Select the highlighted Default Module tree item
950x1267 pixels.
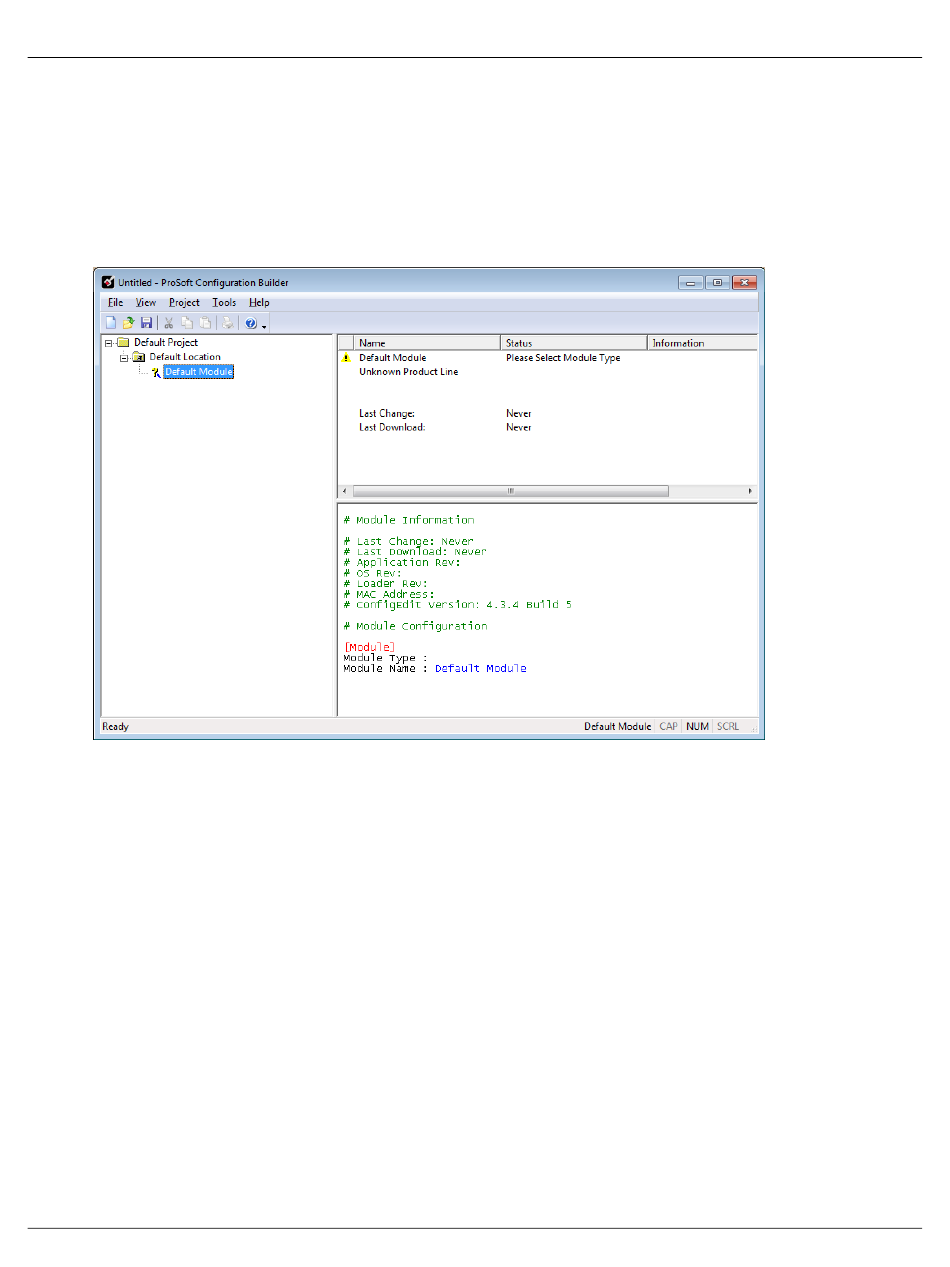tap(199, 372)
